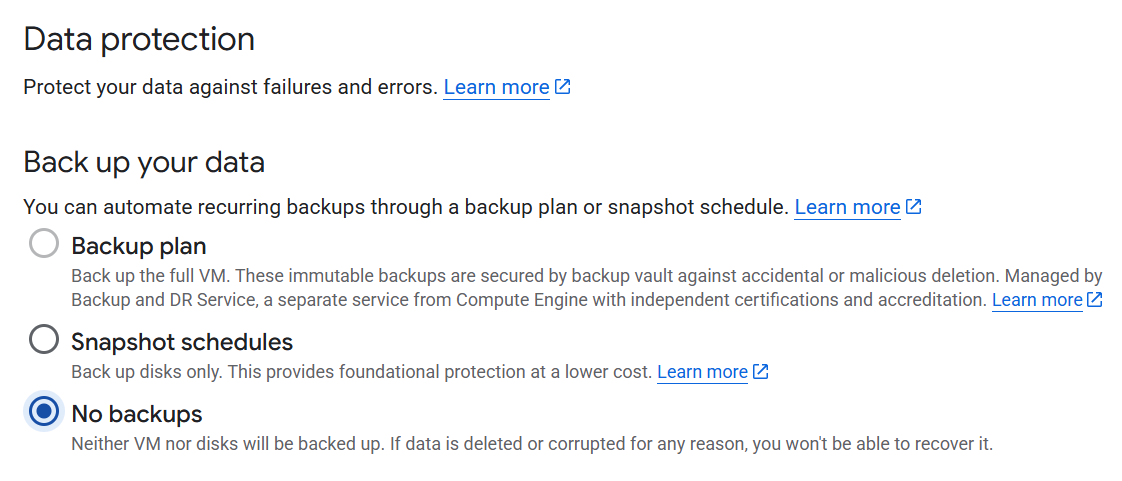
Task: Open Learn more link under Data protection
Action: (x=496, y=87)
